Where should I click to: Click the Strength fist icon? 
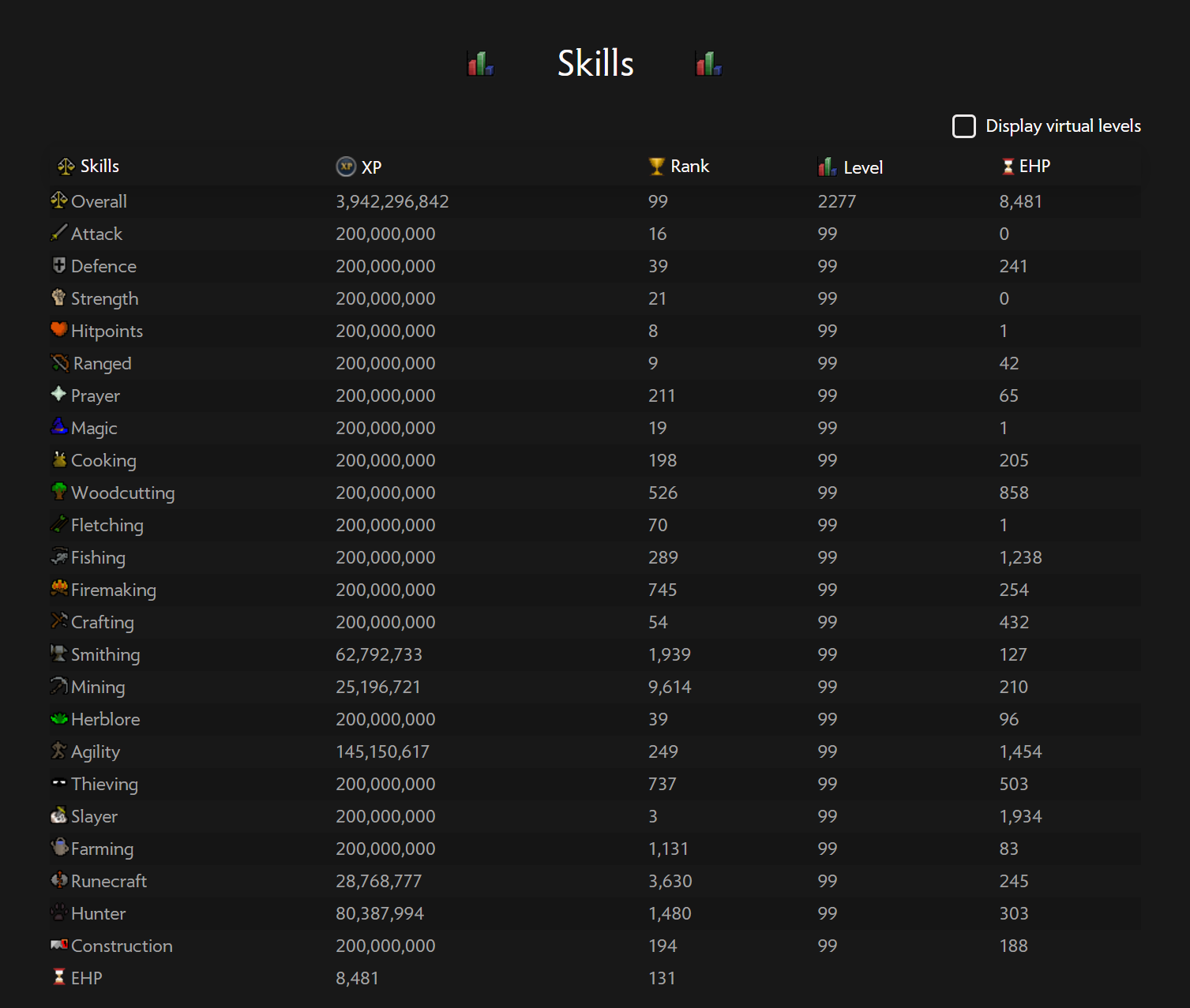59,298
